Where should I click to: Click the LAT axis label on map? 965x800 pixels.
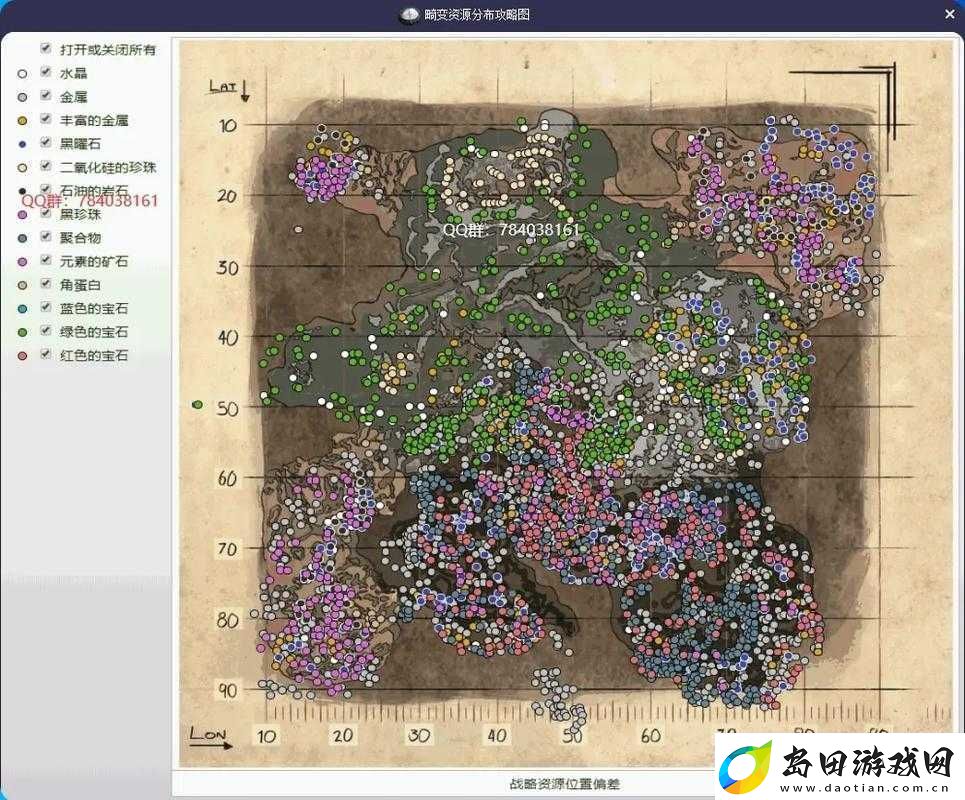[x=223, y=87]
